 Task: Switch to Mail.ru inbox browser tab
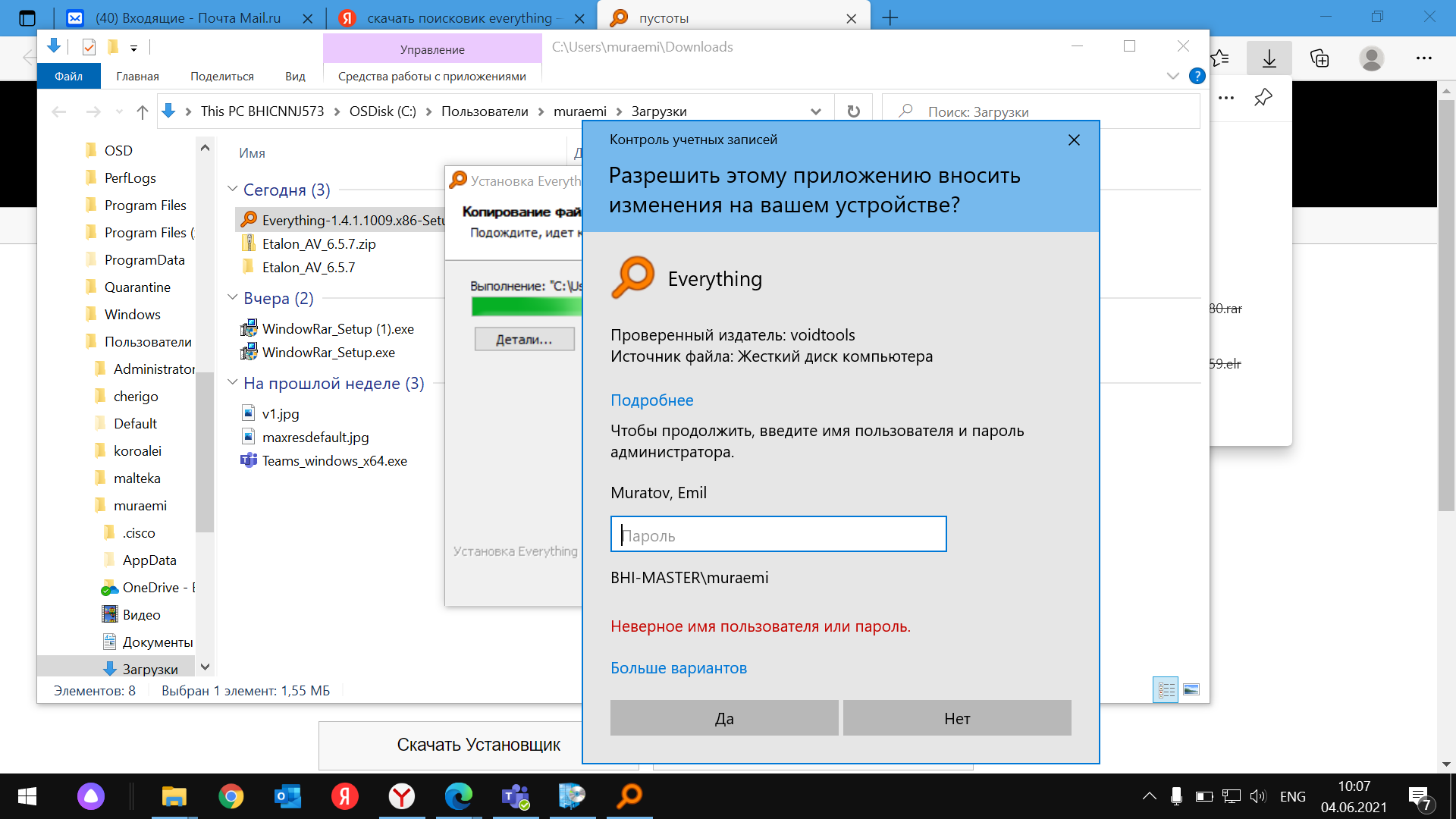[188, 18]
